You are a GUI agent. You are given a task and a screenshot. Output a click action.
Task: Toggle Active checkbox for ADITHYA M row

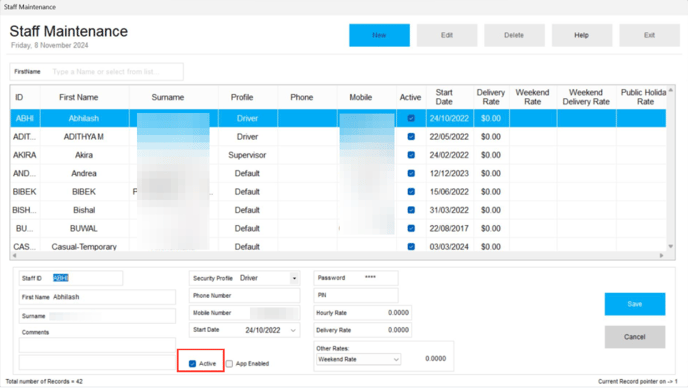(x=411, y=137)
